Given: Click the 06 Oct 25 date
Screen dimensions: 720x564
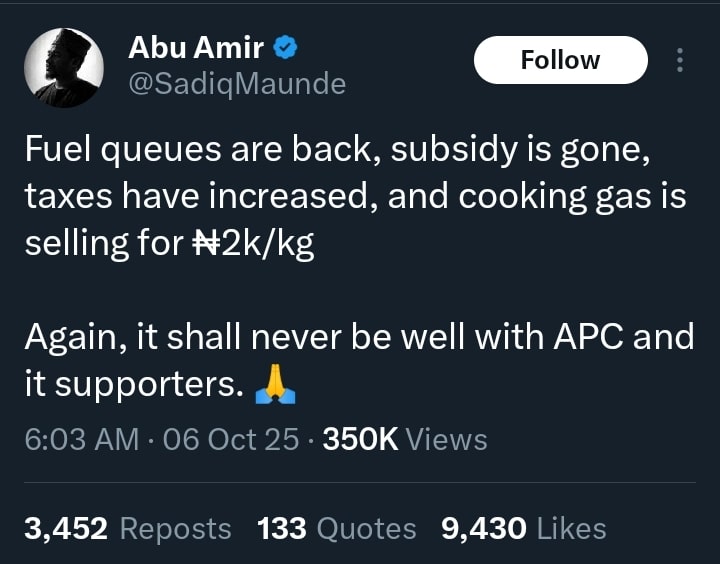Looking at the screenshot, I should 231,439.
